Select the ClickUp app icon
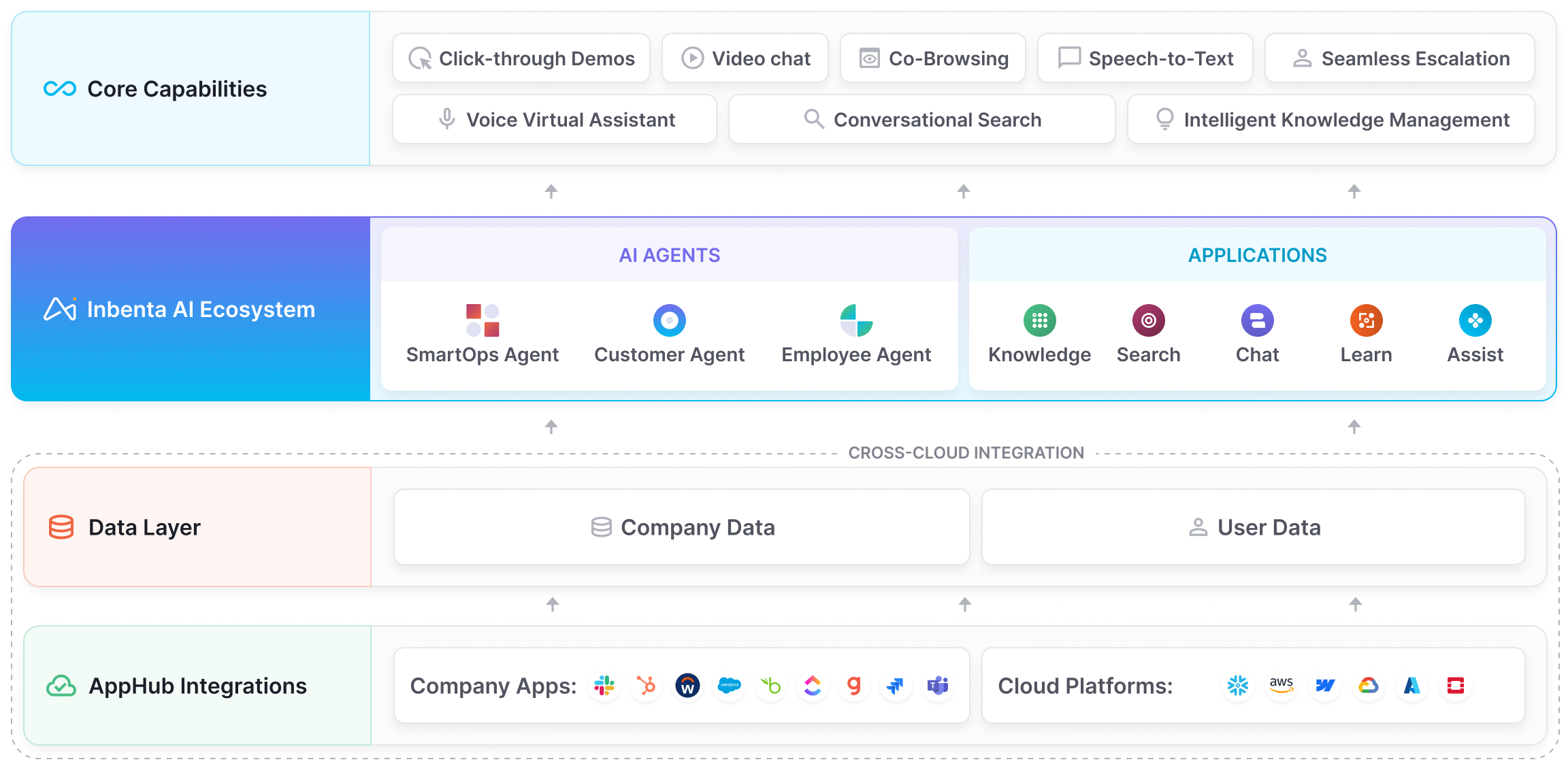Screen dimensions: 1568x781 (x=813, y=686)
